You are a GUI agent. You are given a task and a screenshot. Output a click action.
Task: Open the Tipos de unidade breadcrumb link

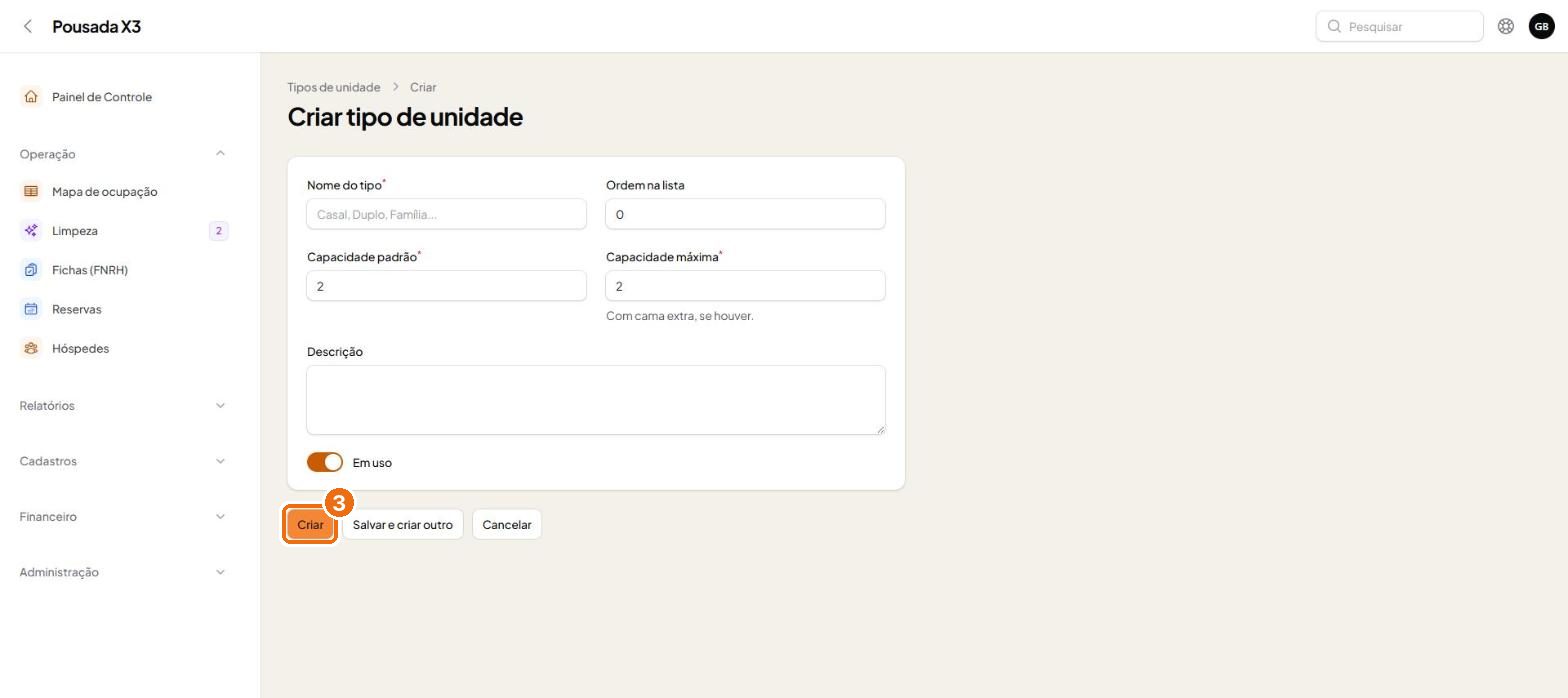coord(334,87)
